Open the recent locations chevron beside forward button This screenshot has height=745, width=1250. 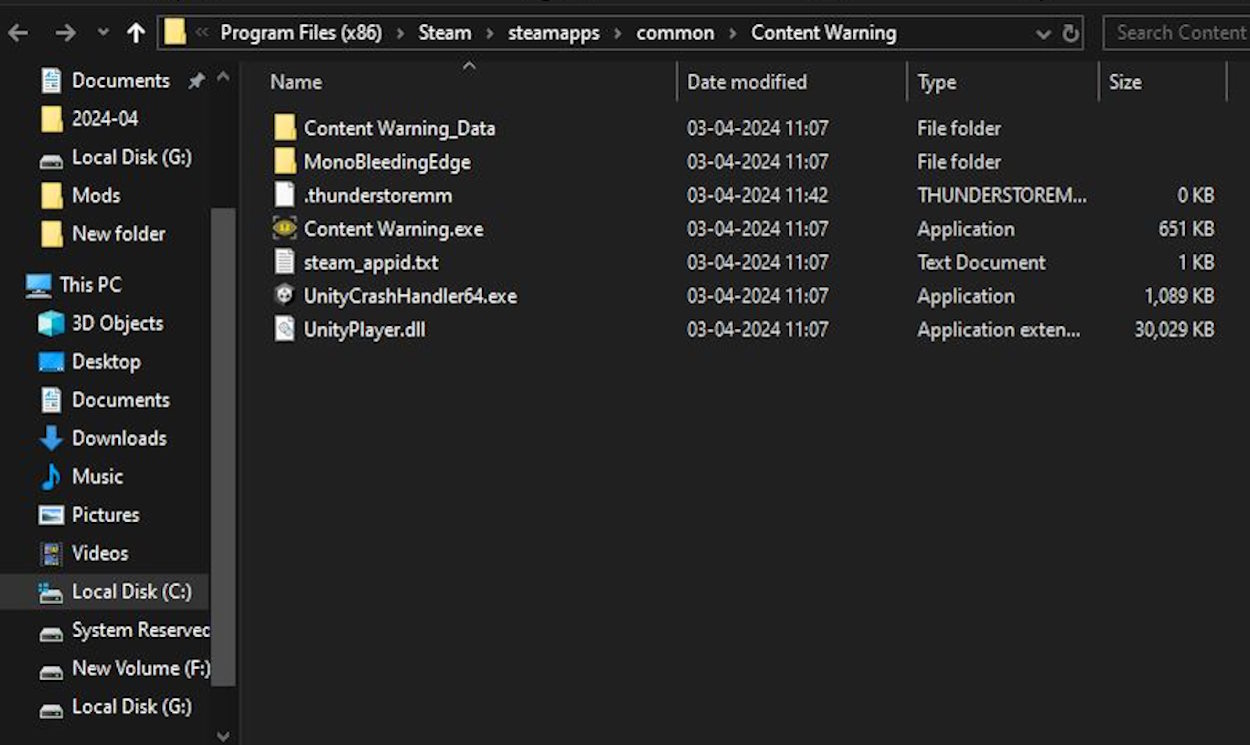(x=103, y=32)
